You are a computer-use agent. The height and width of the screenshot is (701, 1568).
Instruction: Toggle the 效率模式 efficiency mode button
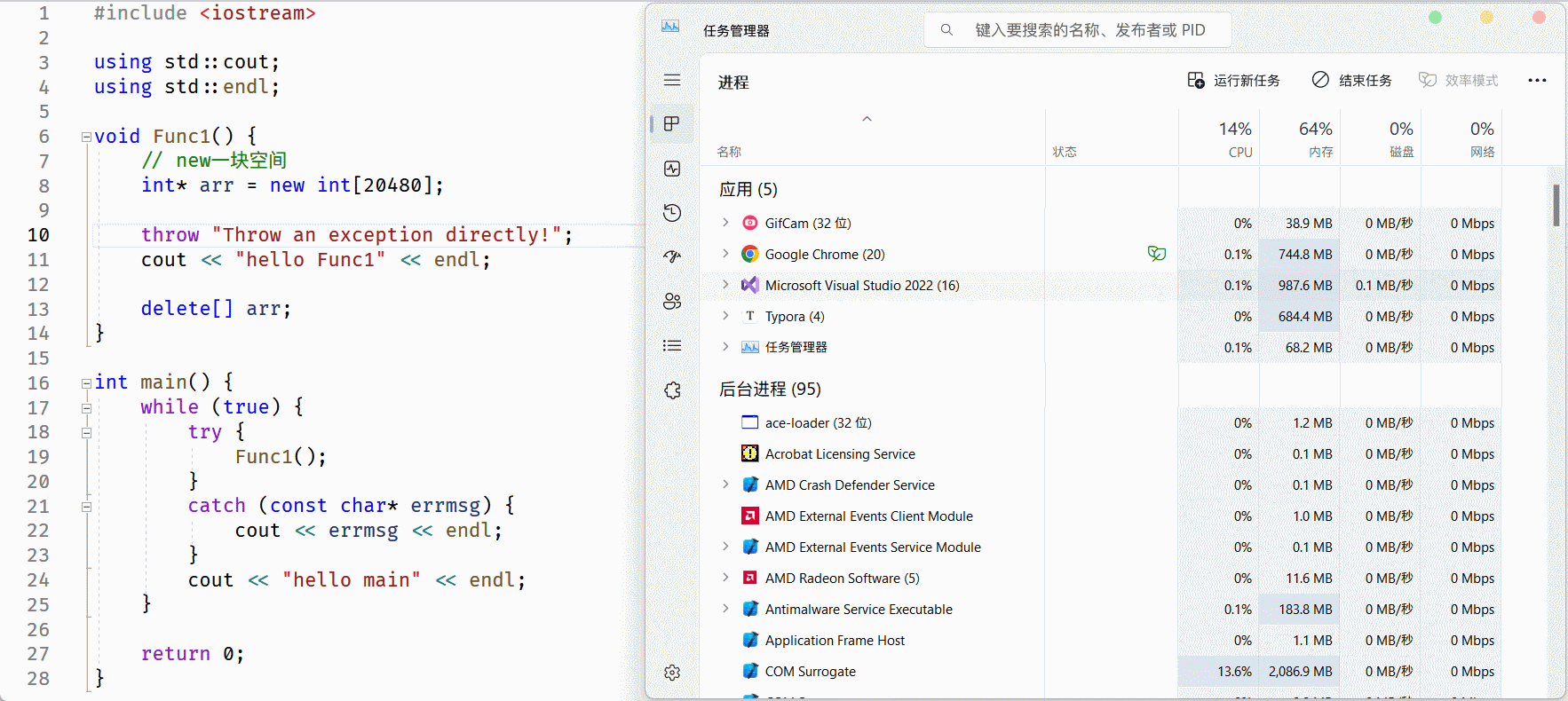click(x=1458, y=81)
